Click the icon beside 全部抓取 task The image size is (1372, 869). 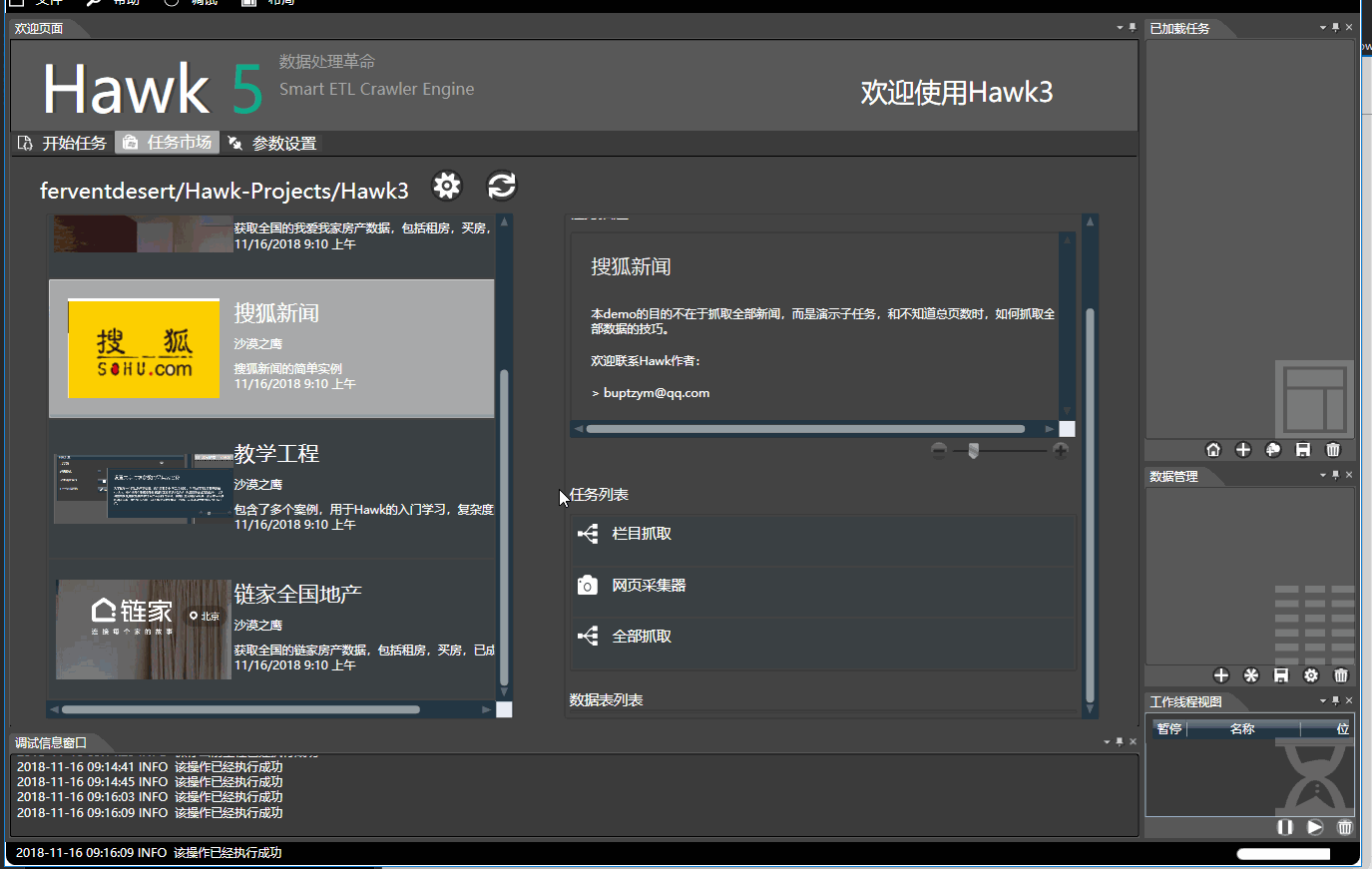(x=588, y=636)
